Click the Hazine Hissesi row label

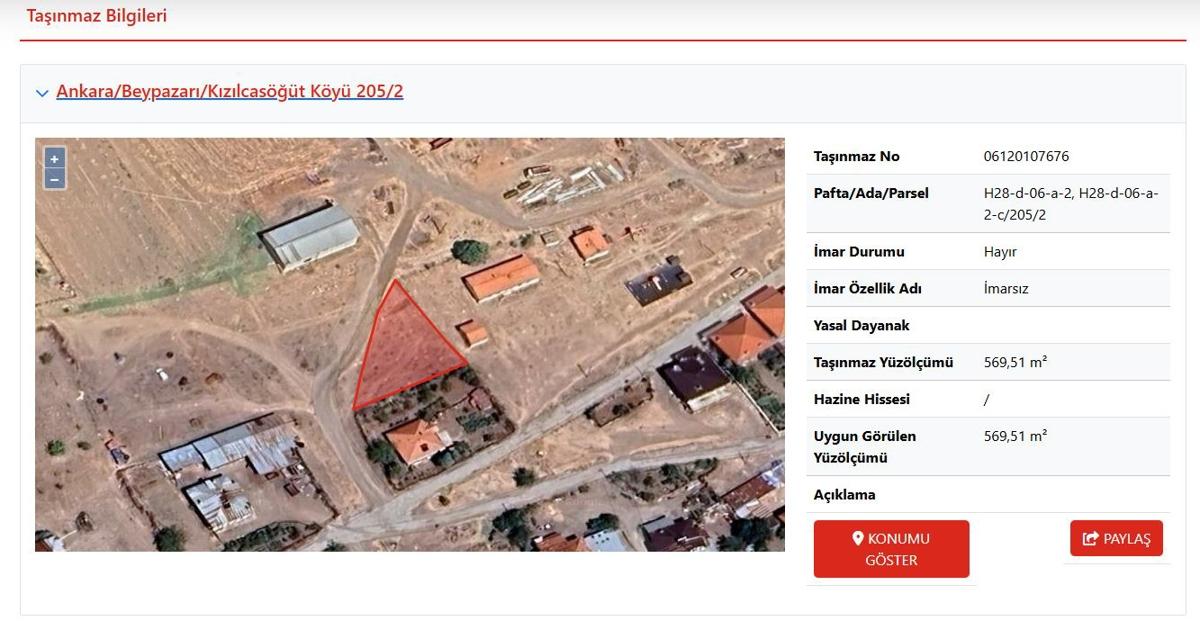(x=862, y=399)
